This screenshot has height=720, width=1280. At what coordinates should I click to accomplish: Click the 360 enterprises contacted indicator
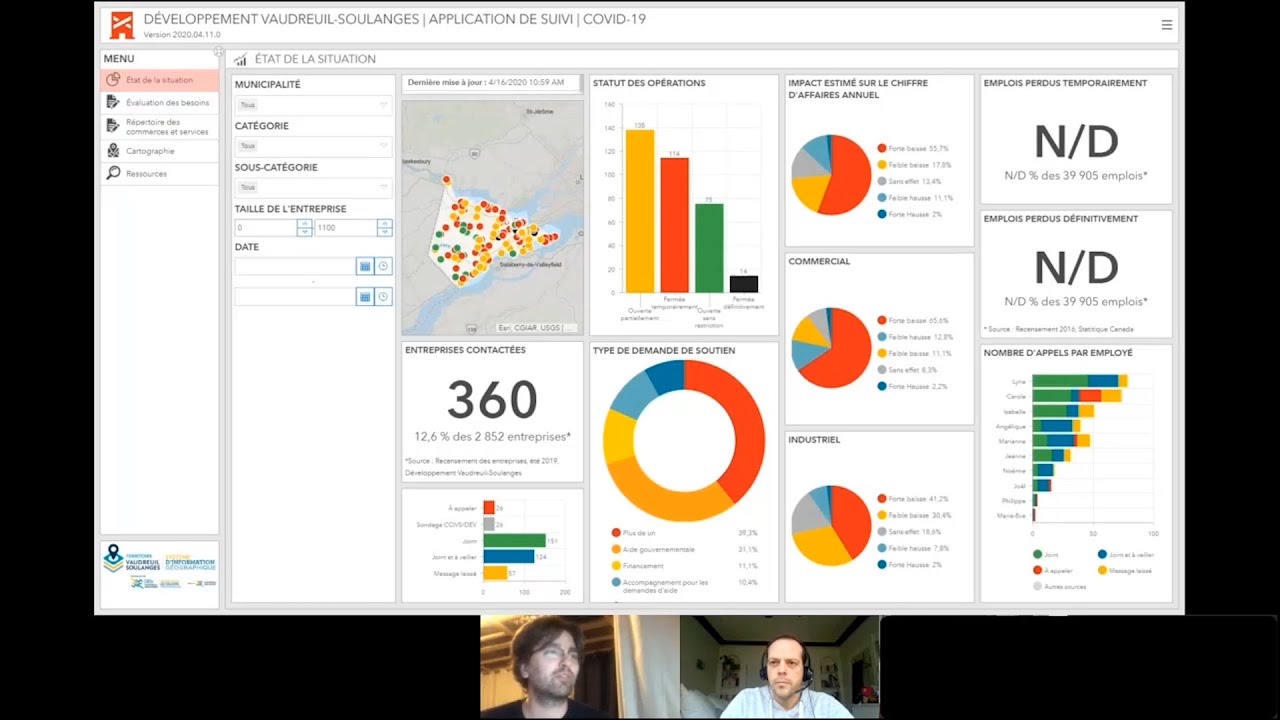[492, 401]
